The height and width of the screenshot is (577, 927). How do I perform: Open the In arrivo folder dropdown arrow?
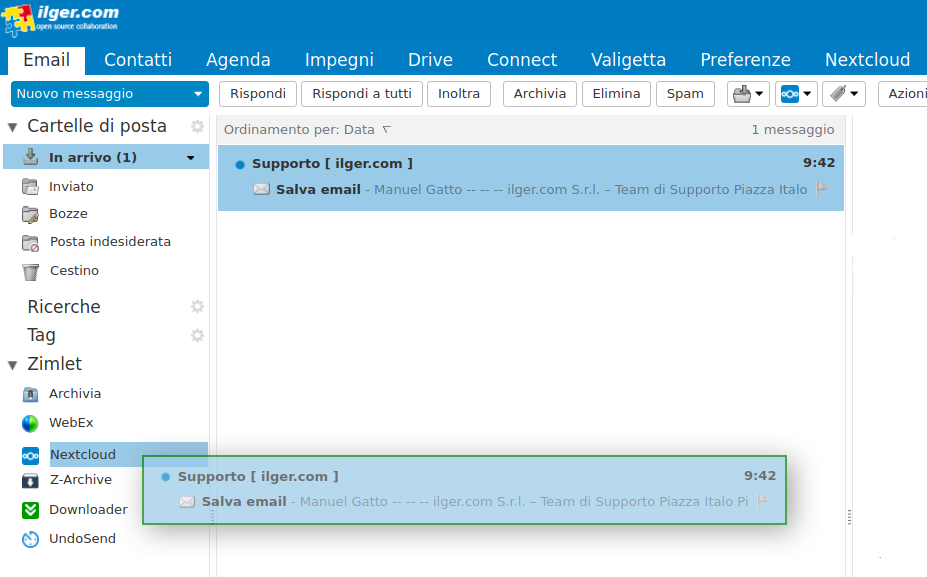pyautogui.click(x=190, y=158)
